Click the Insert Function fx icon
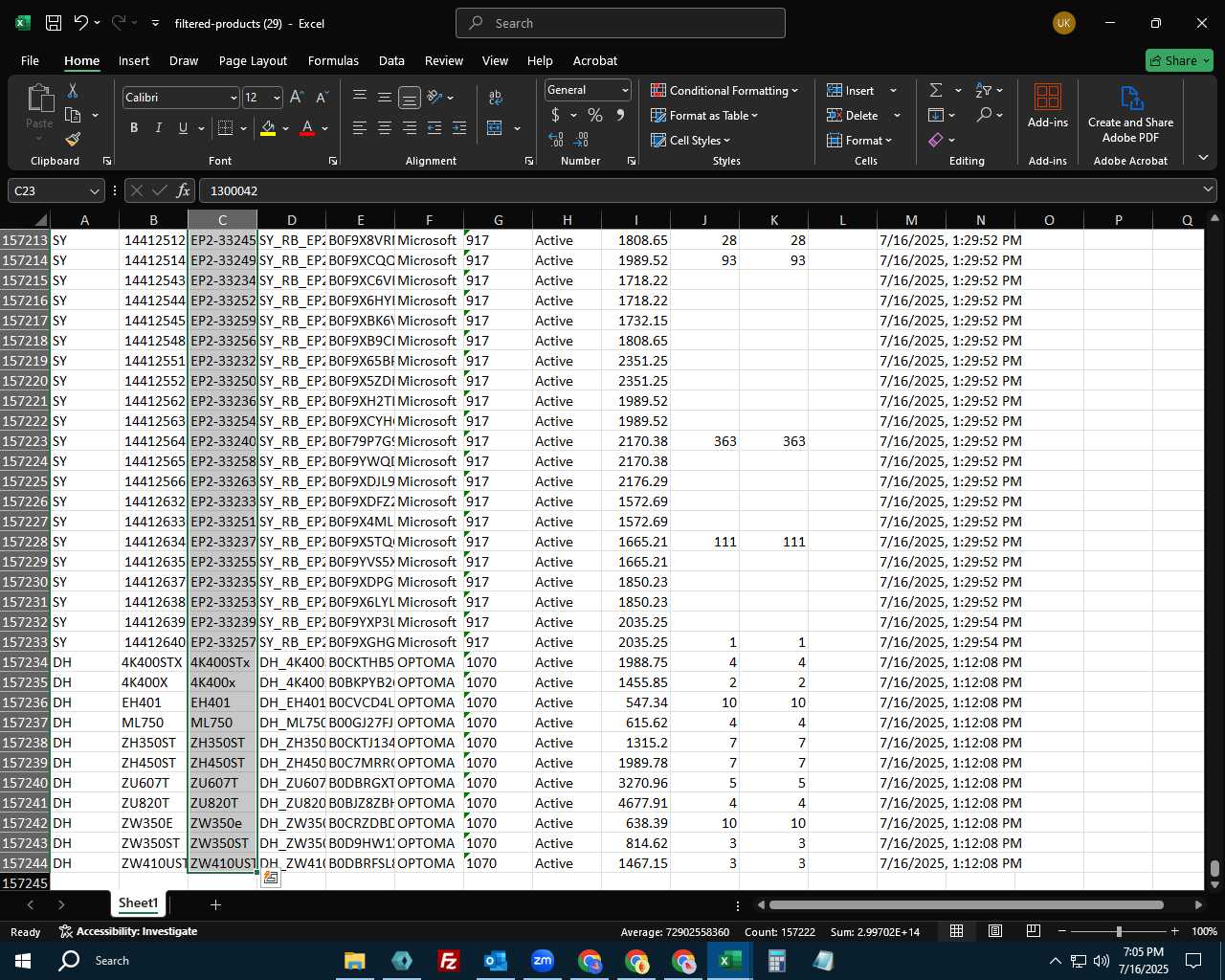 coord(184,190)
